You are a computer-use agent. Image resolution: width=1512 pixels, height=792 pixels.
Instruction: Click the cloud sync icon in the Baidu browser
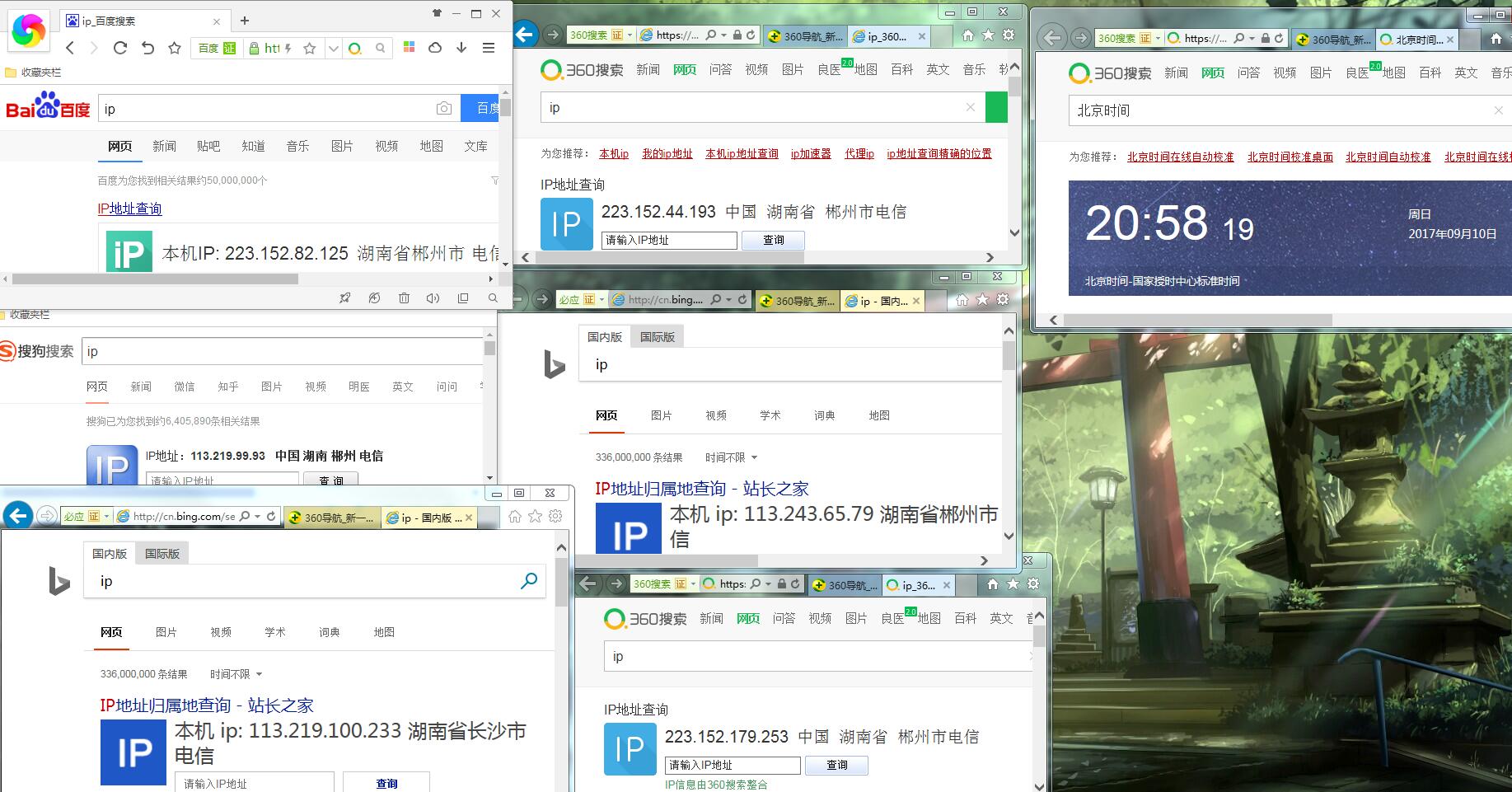pyautogui.click(x=435, y=48)
